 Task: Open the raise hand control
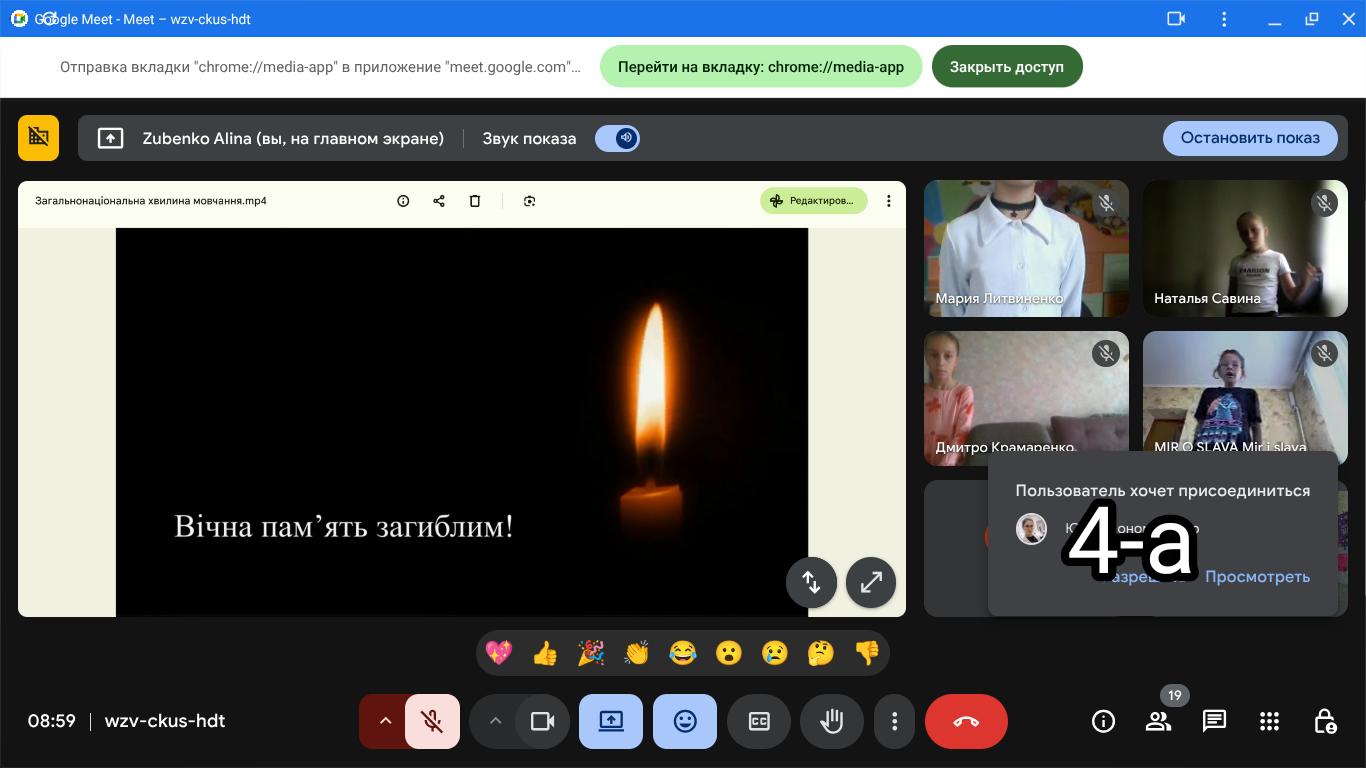[831, 721]
